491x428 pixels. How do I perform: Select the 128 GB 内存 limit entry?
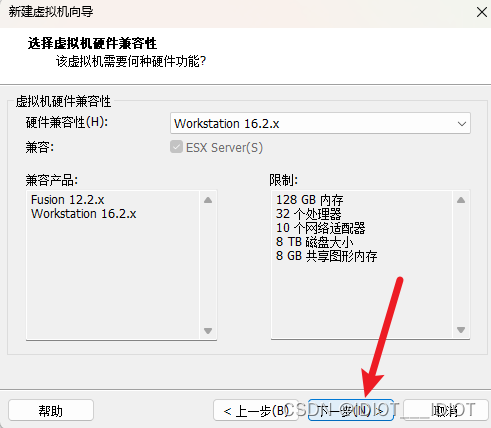(x=309, y=200)
